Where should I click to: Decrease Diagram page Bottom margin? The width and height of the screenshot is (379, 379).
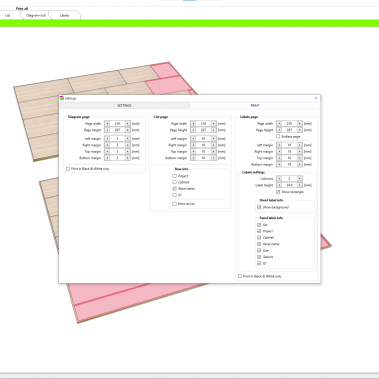coord(107,158)
